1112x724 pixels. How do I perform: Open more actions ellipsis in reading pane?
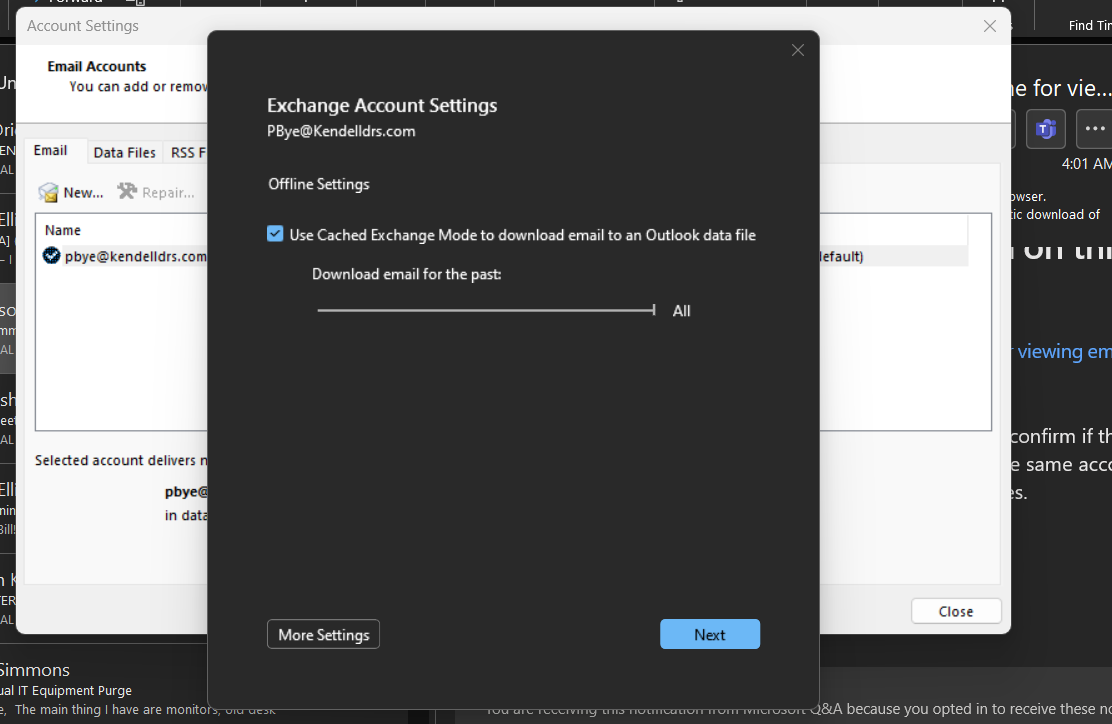tap(1094, 129)
